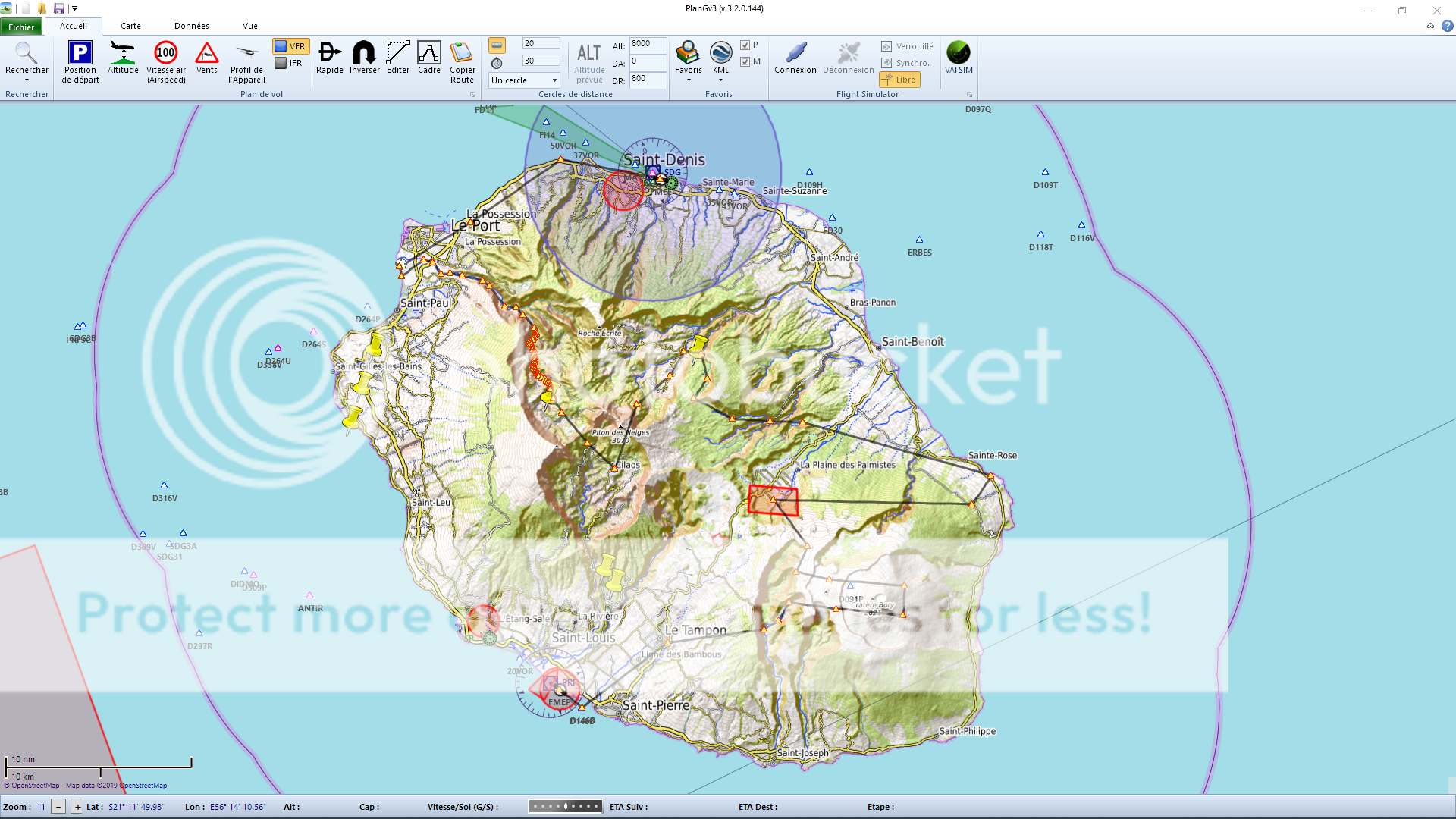Image resolution: width=1456 pixels, height=819 pixels.
Task: Click the new document icon
Action: (26, 8)
